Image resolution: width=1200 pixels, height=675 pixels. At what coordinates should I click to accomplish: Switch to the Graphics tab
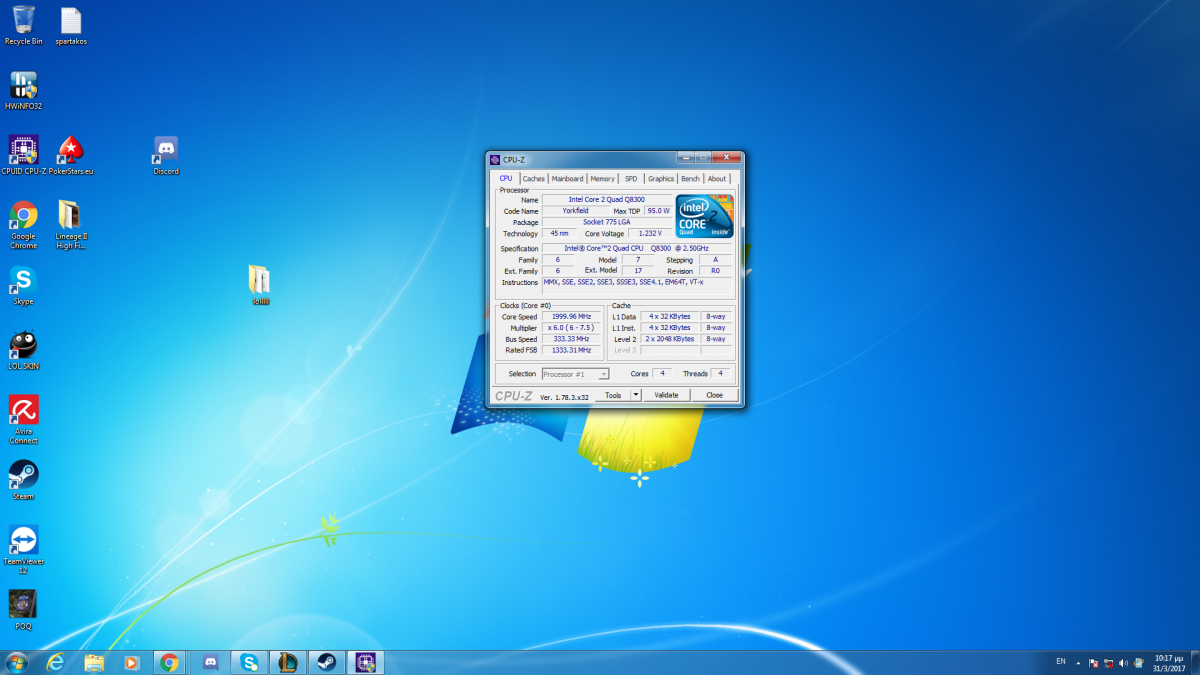click(x=661, y=179)
